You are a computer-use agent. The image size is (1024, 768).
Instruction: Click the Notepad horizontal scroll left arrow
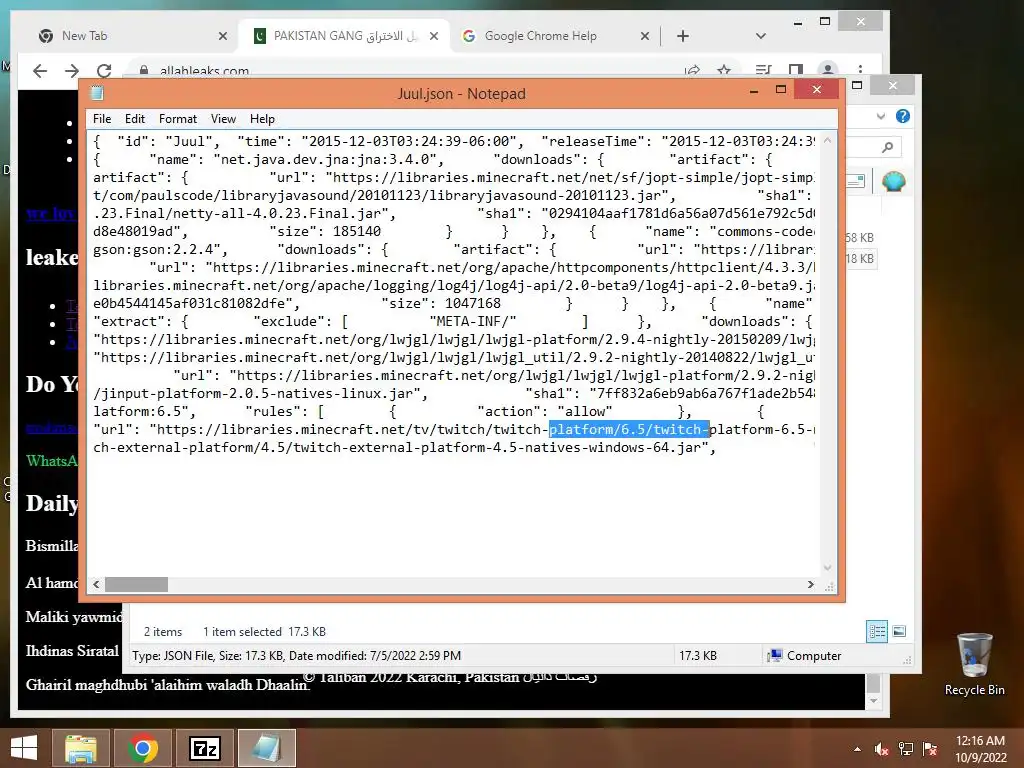[x=96, y=584]
